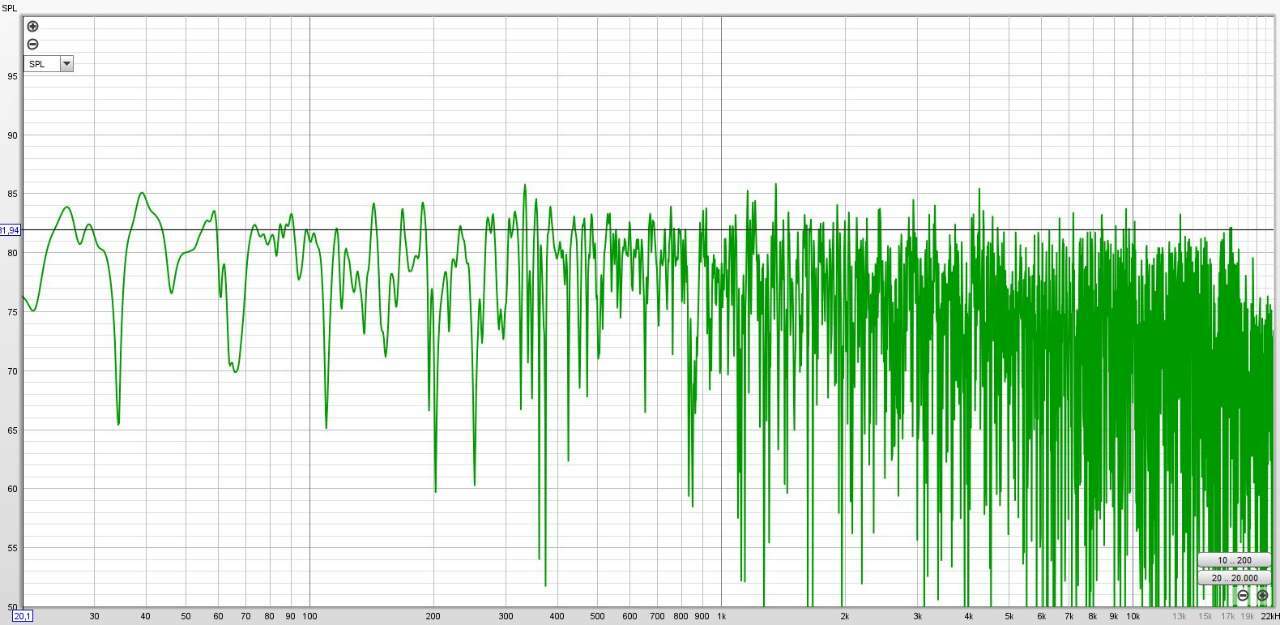Click the 95 level axis label
The width and height of the screenshot is (1280, 625).
(11, 76)
